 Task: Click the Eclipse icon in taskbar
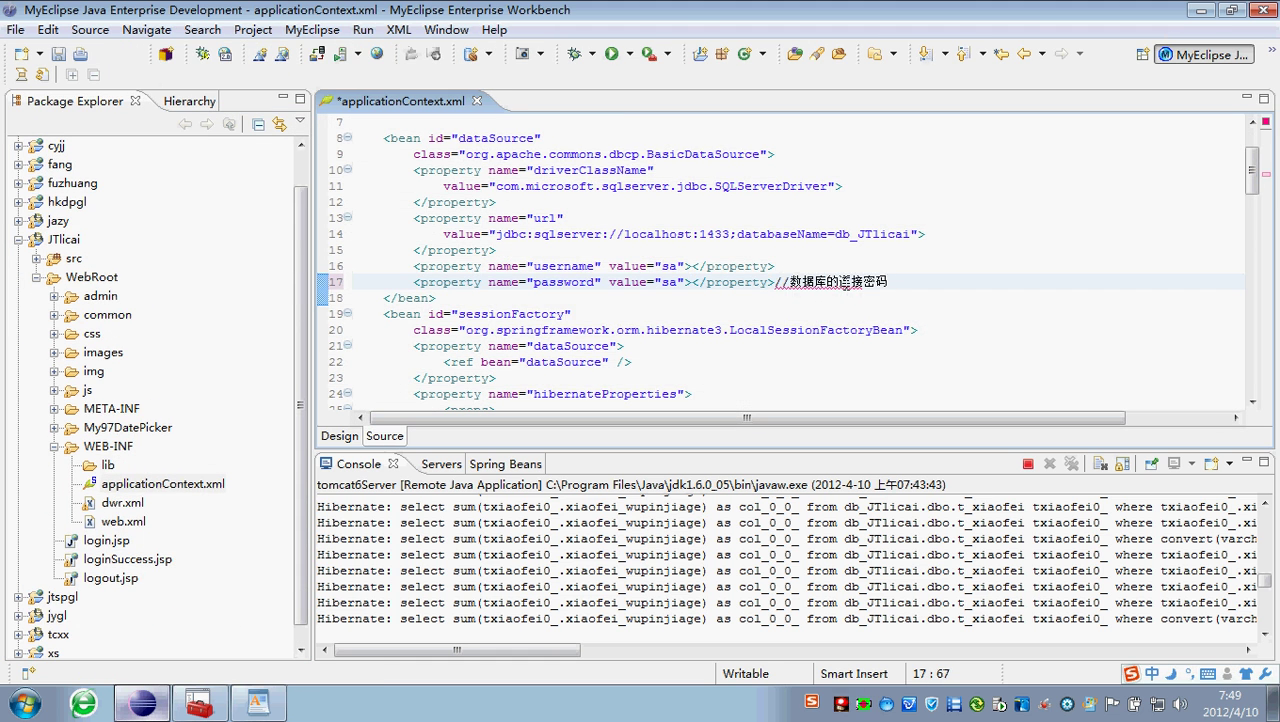click(141, 703)
